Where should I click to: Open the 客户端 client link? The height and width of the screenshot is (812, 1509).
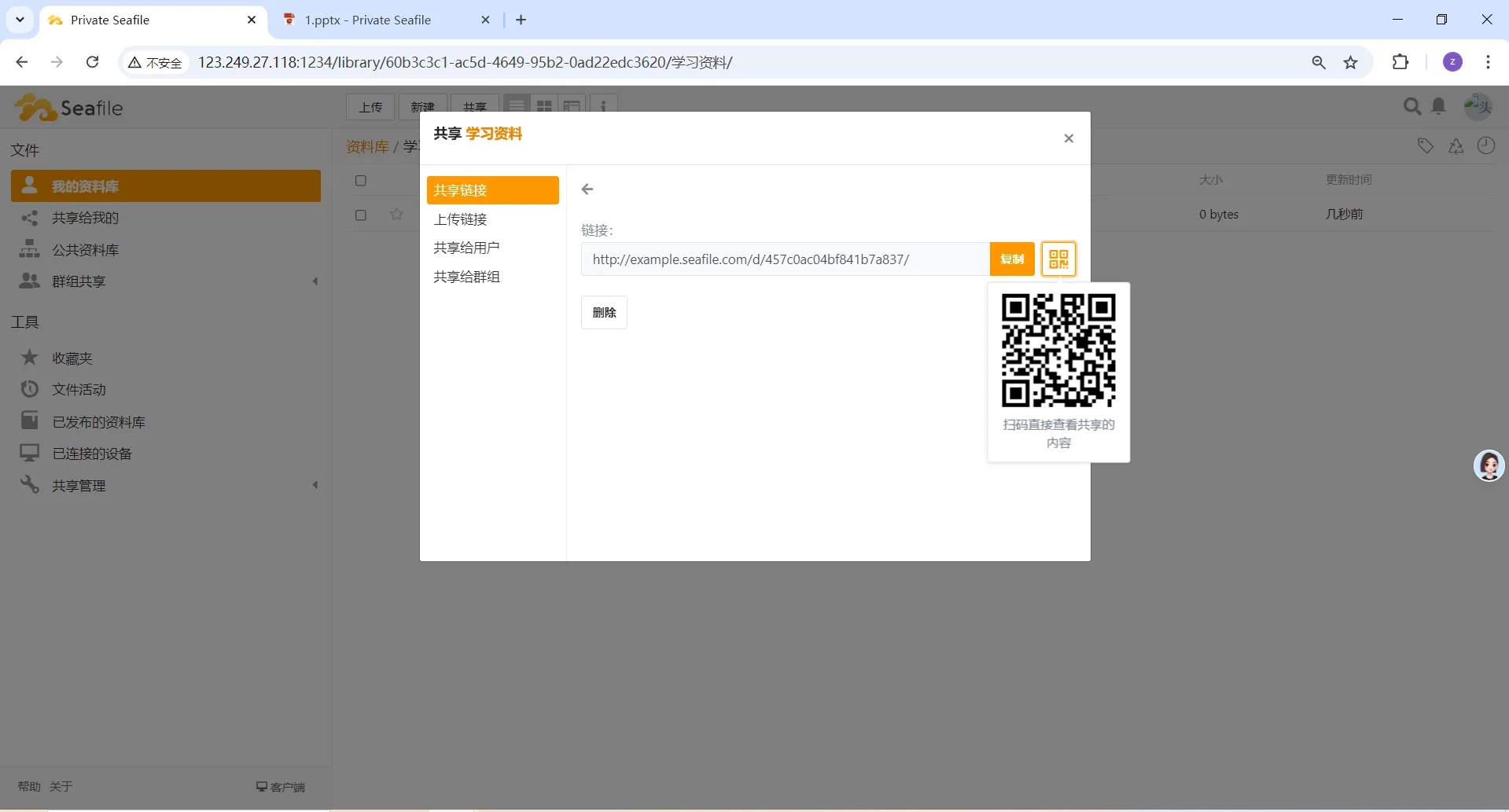click(x=281, y=787)
